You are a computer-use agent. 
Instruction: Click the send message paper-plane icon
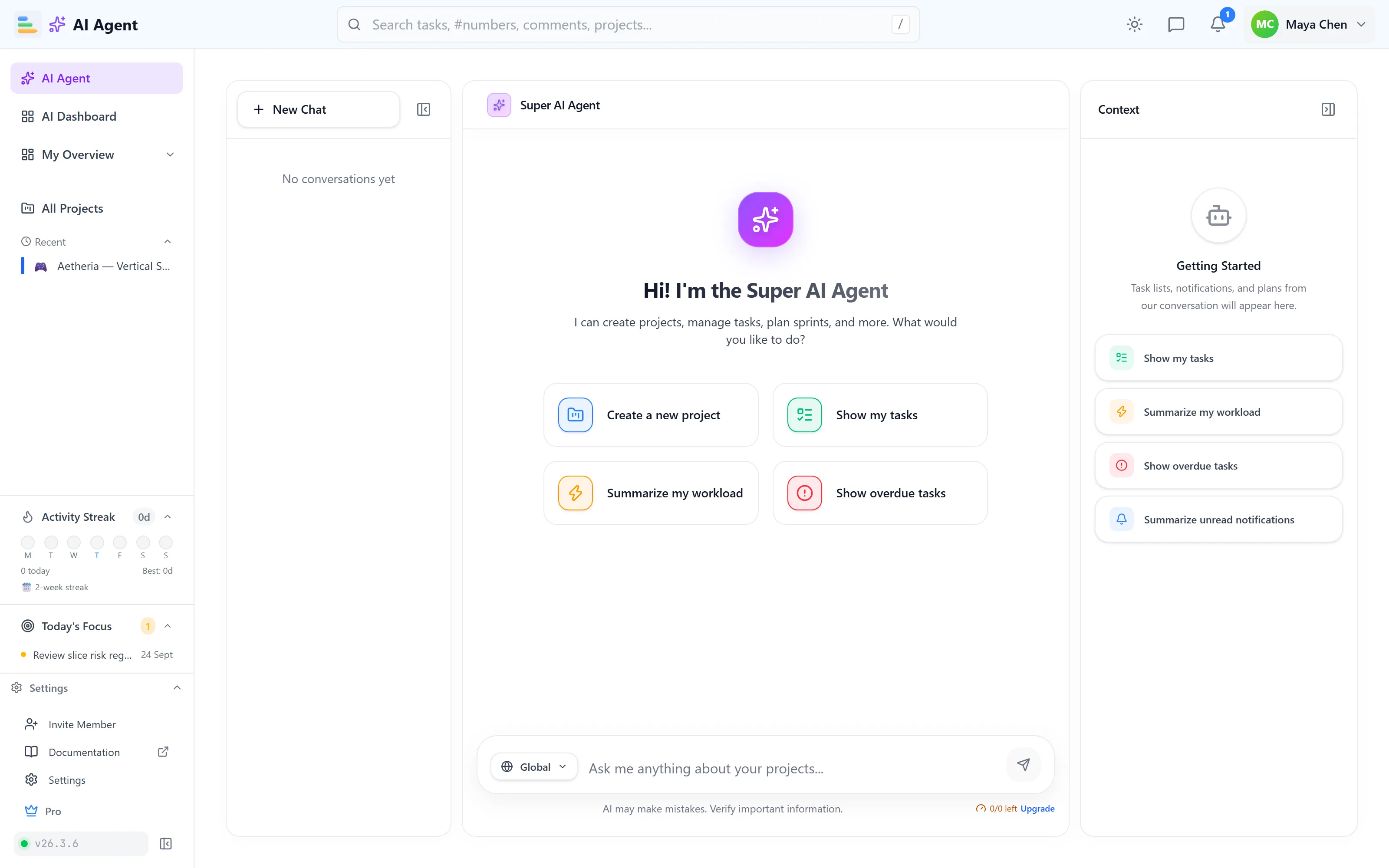[x=1024, y=765]
